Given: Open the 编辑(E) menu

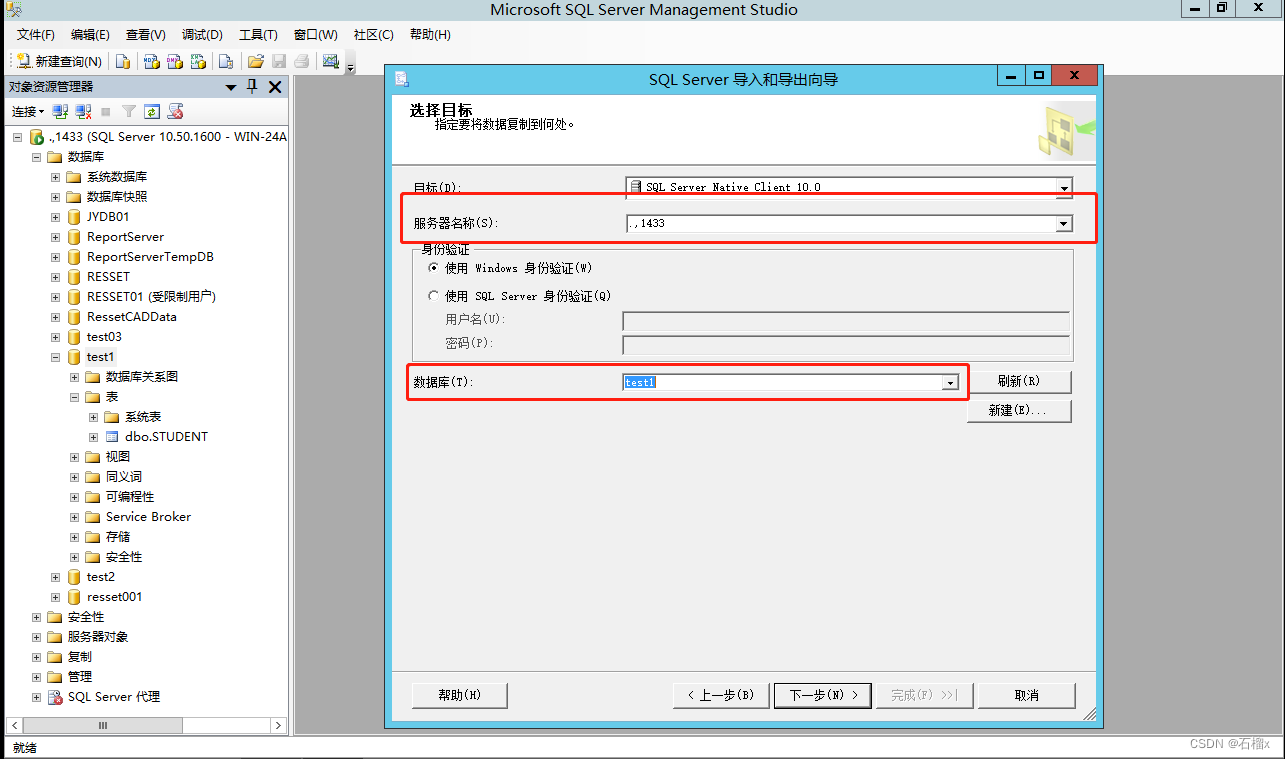Looking at the screenshot, I should tap(90, 34).
